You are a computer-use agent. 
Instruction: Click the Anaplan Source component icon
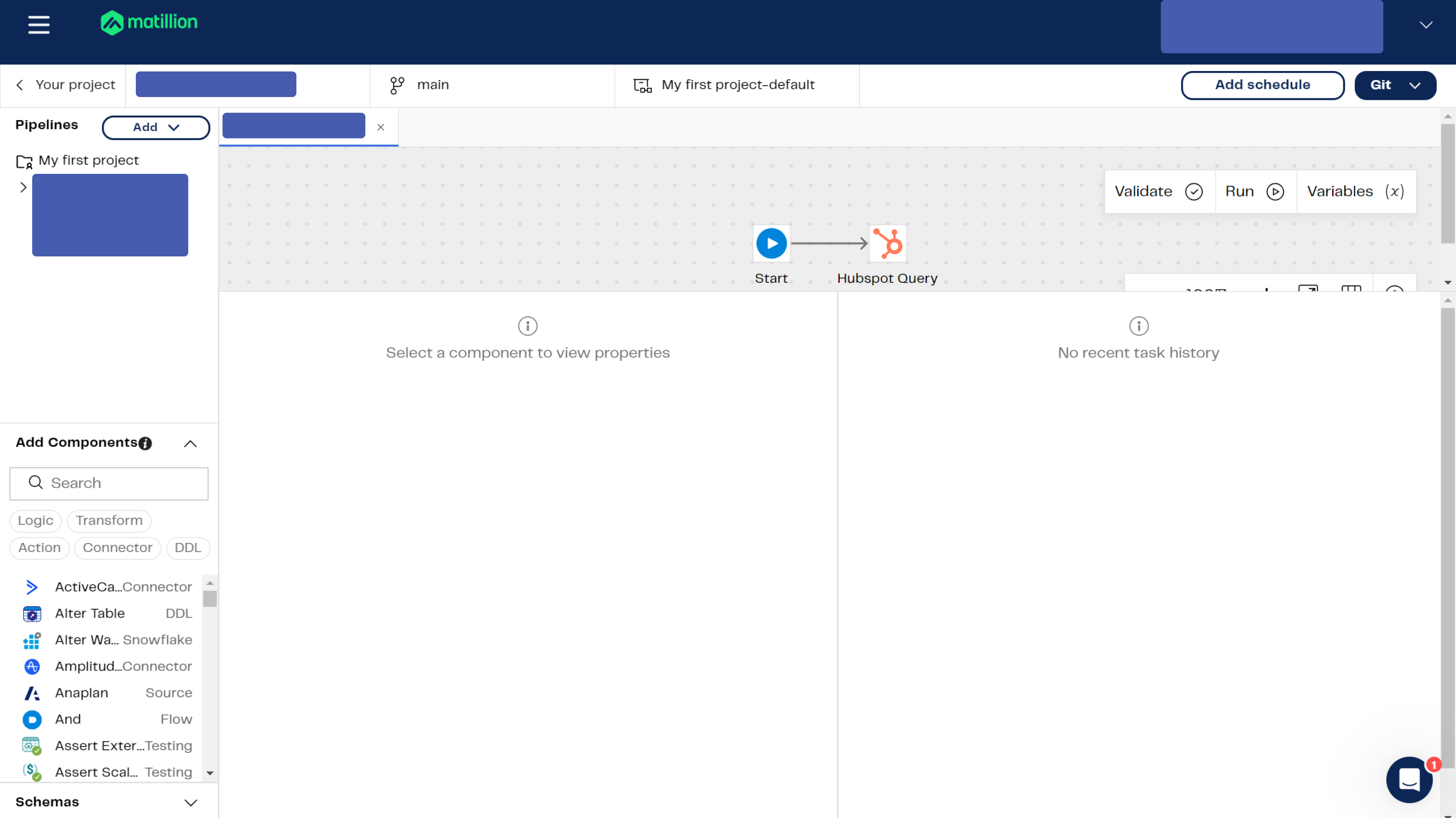tap(32, 693)
